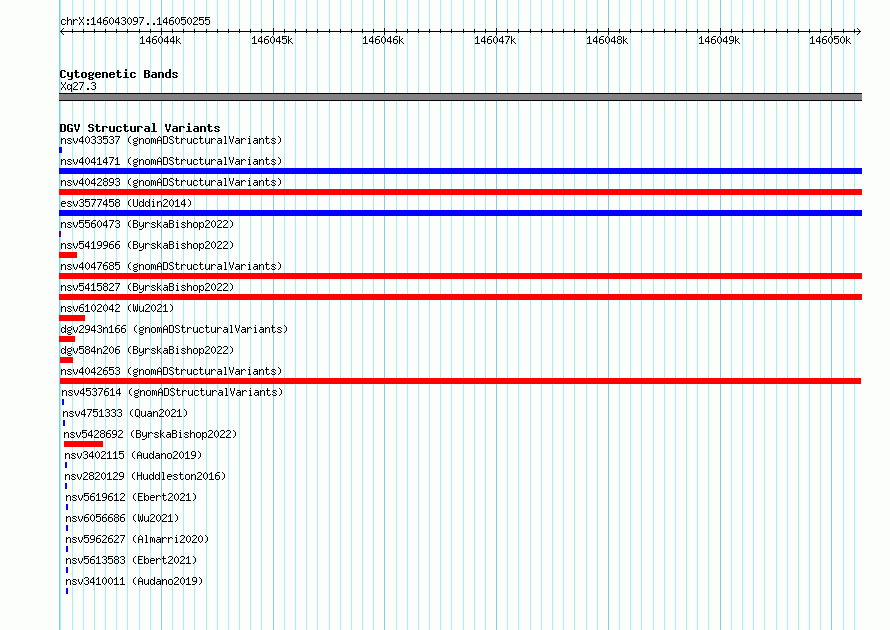The height and width of the screenshot is (630, 890).
Task: Click the red bar under nsv5428692
Action: pos(83,444)
